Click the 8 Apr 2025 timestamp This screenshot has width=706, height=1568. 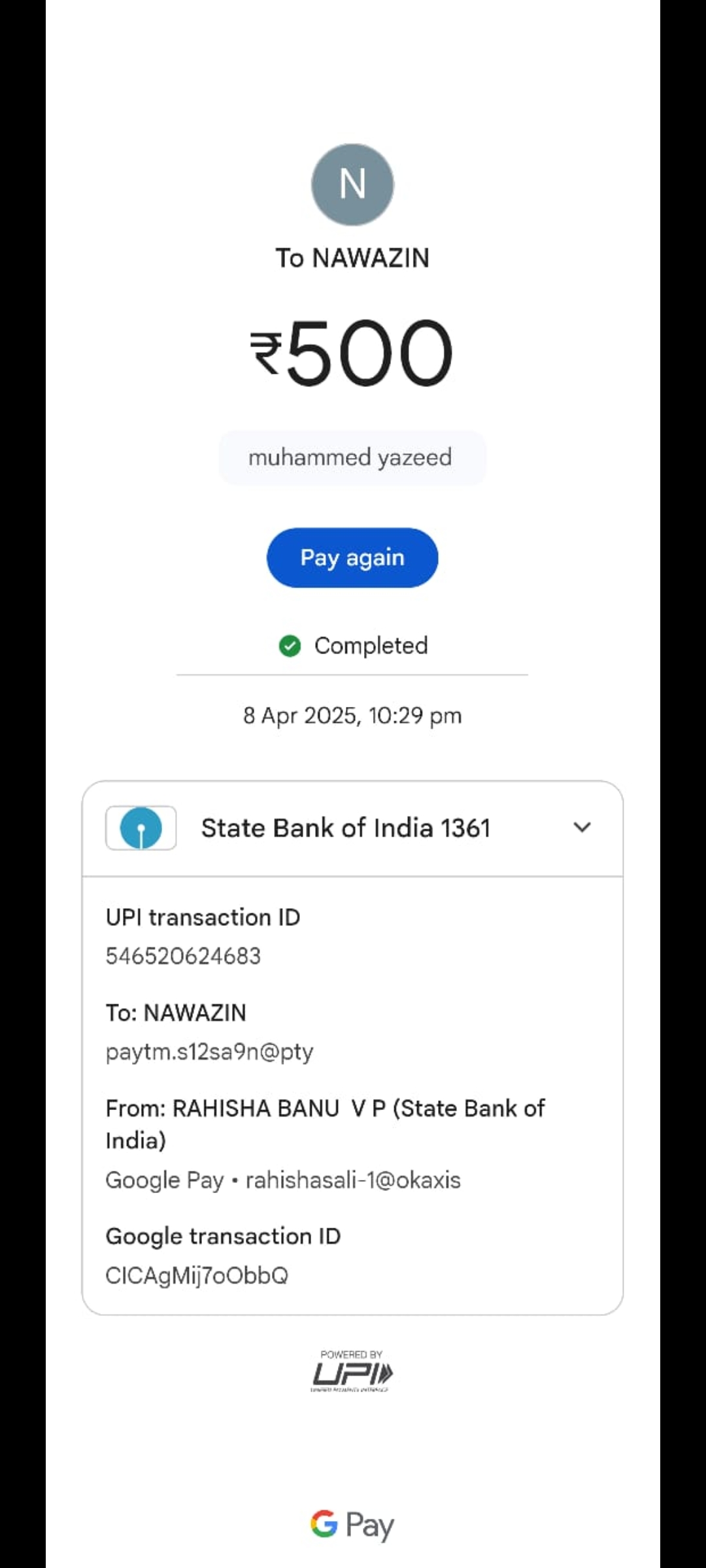point(352,715)
